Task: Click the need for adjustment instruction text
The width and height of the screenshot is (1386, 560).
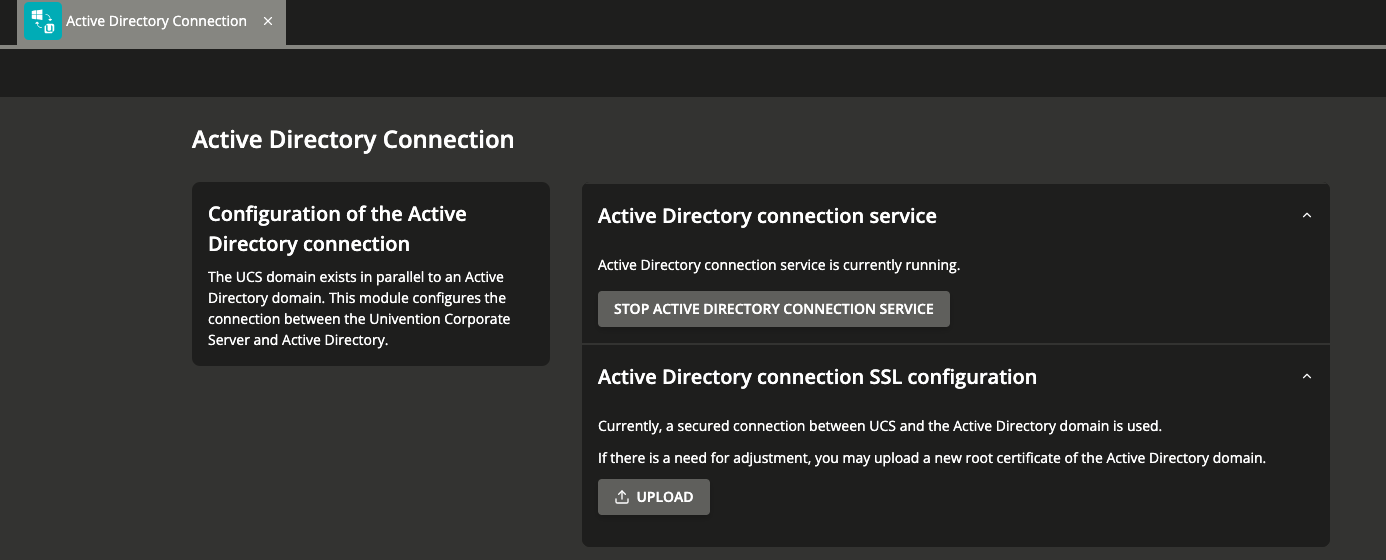Action: [932, 458]
